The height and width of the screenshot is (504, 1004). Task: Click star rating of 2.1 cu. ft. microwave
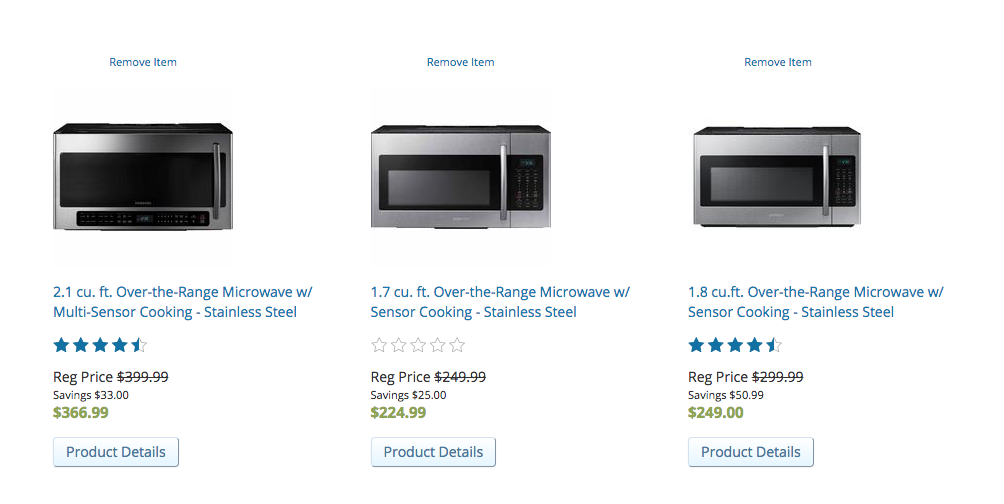tap(100, 346)
